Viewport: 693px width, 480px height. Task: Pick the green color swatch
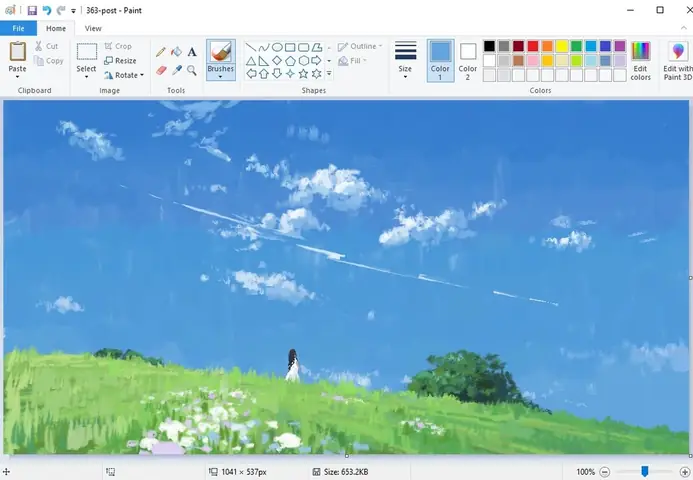(576, 46)
